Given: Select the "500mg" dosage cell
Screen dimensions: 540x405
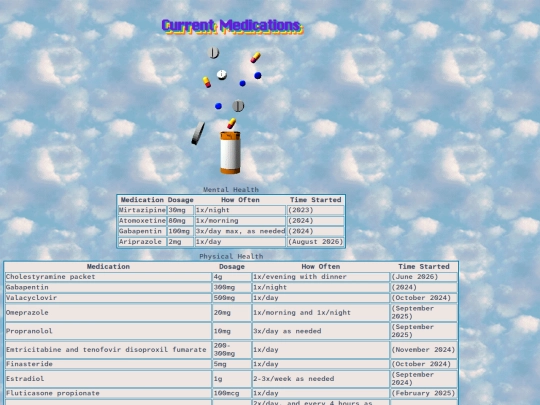Looking at the screenshot, I should coord(232,298).
